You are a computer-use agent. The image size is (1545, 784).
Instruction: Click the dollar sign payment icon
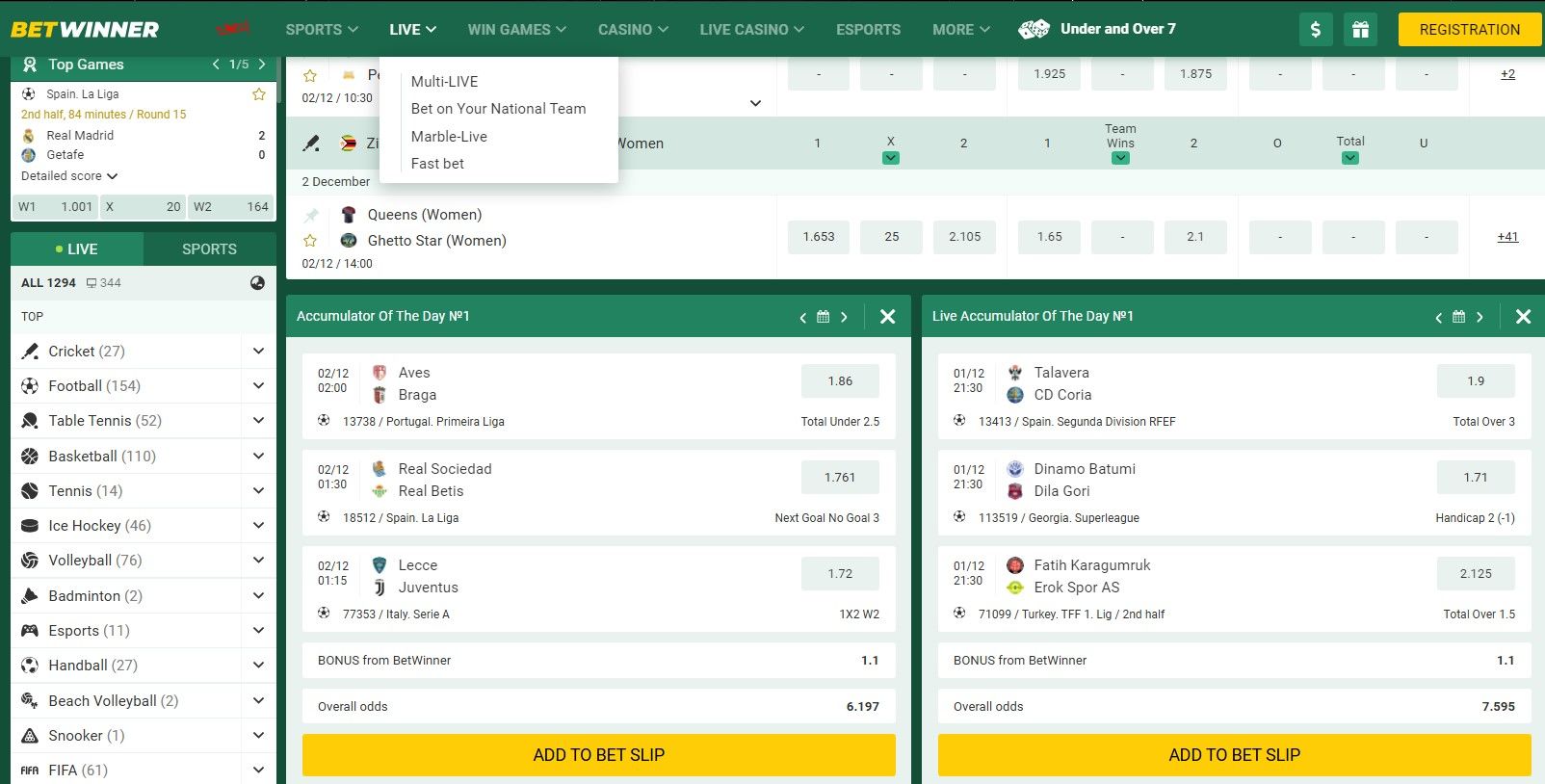(x=1316, y=30)
